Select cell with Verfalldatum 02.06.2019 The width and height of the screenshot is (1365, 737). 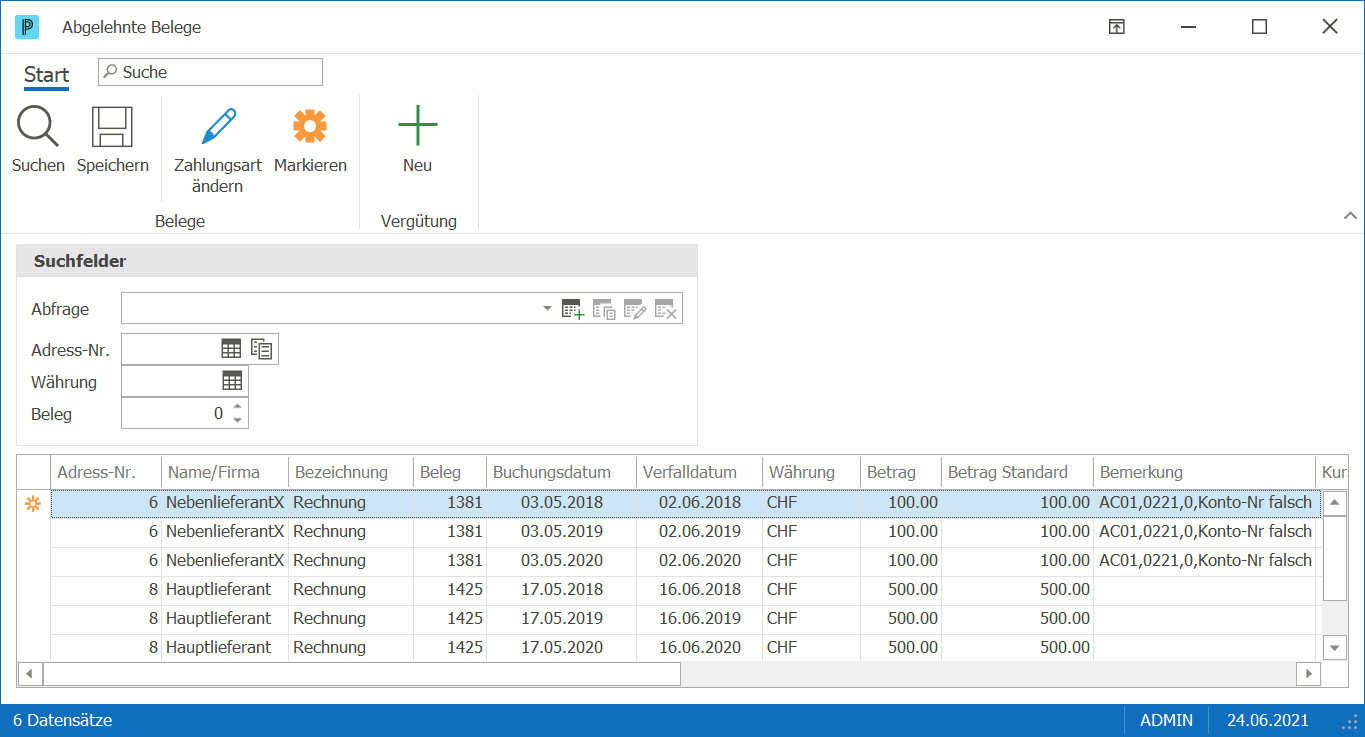point(700,531)
